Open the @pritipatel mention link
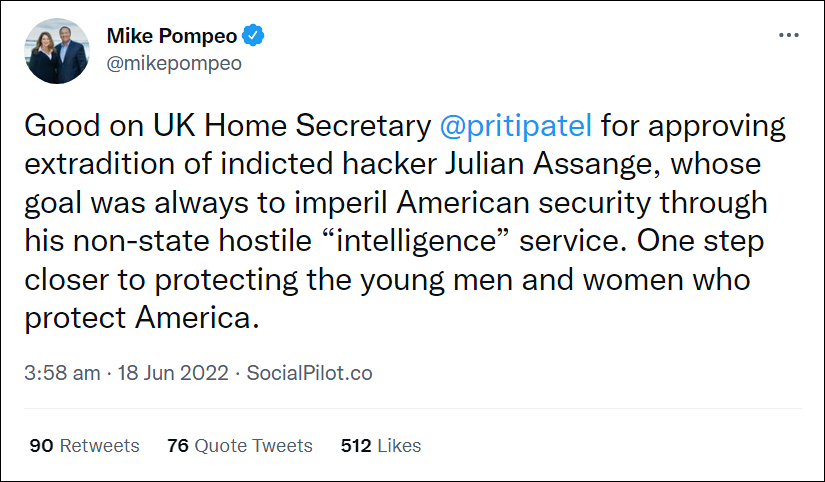 (x=516, y=126)
